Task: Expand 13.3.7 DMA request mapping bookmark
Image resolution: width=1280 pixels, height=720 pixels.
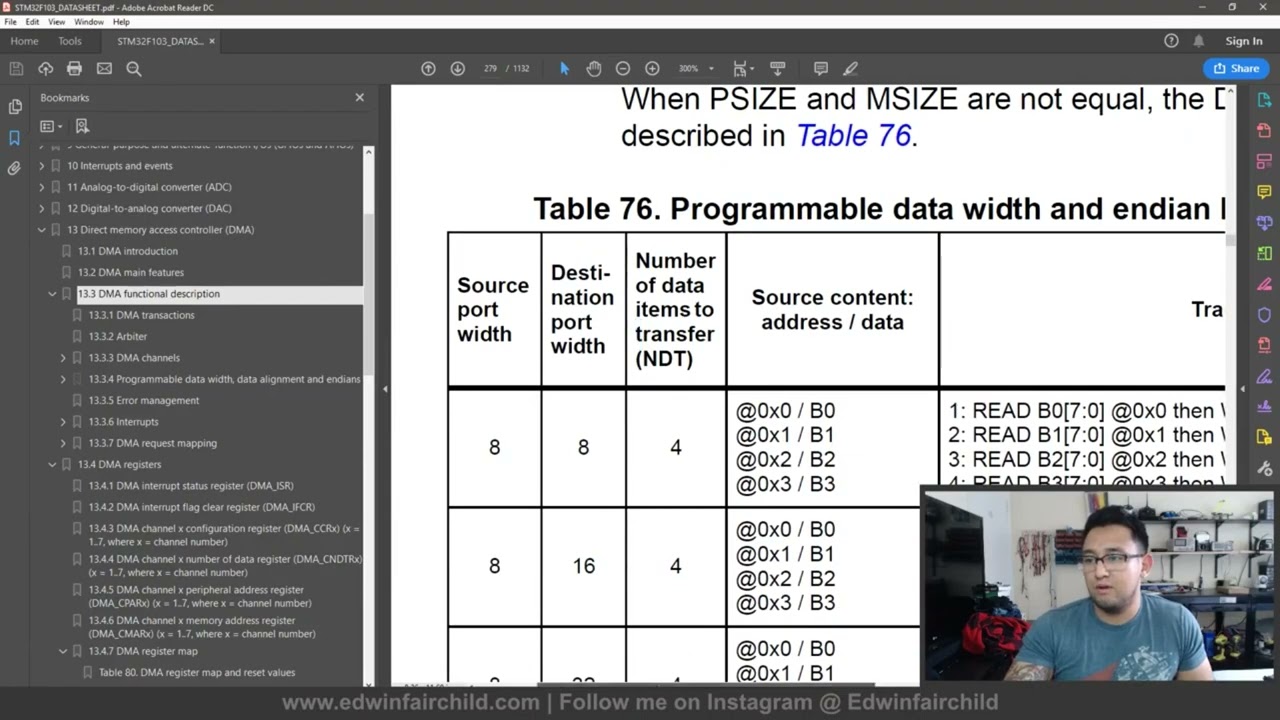Action: click(63, 443)
